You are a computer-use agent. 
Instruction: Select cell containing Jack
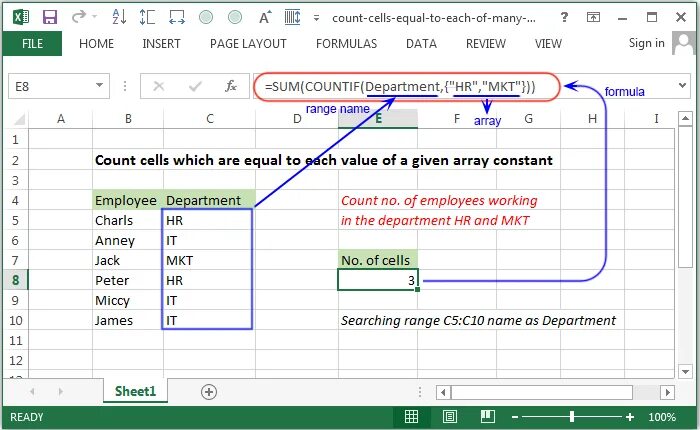pyautogui.click(x=128, y=260)
